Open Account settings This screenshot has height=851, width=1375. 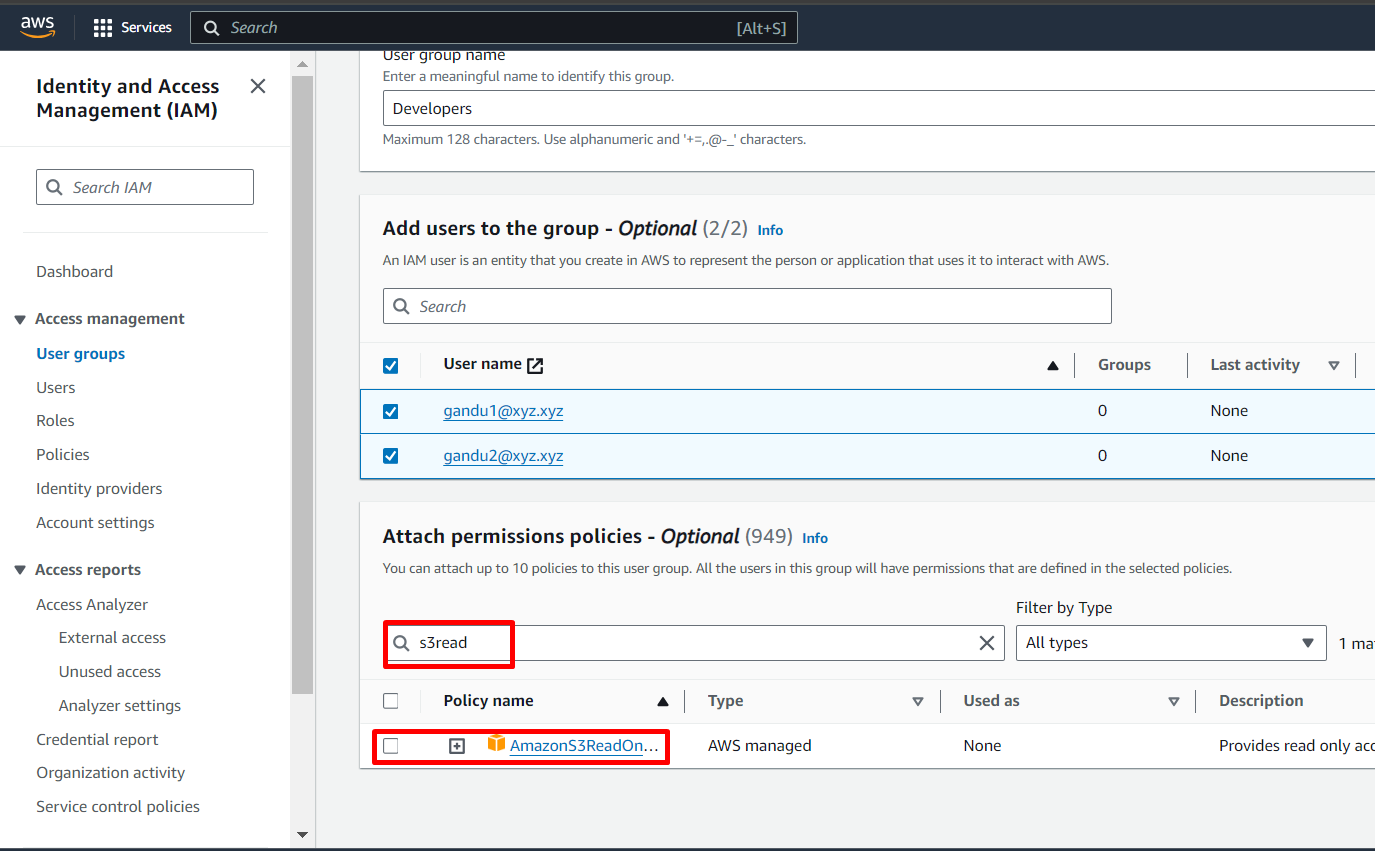[x=95, y=522]
